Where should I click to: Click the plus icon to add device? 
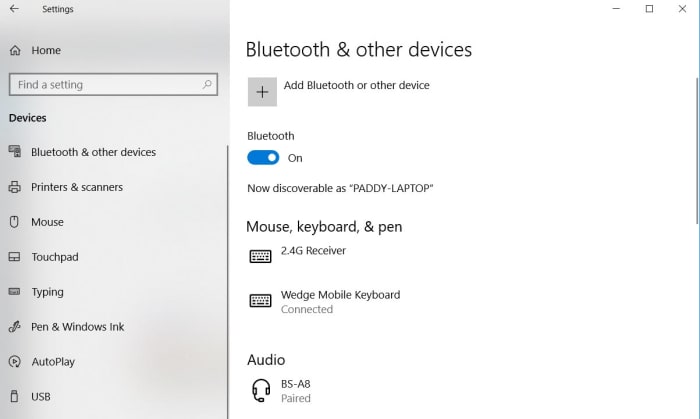coord(262,92)
